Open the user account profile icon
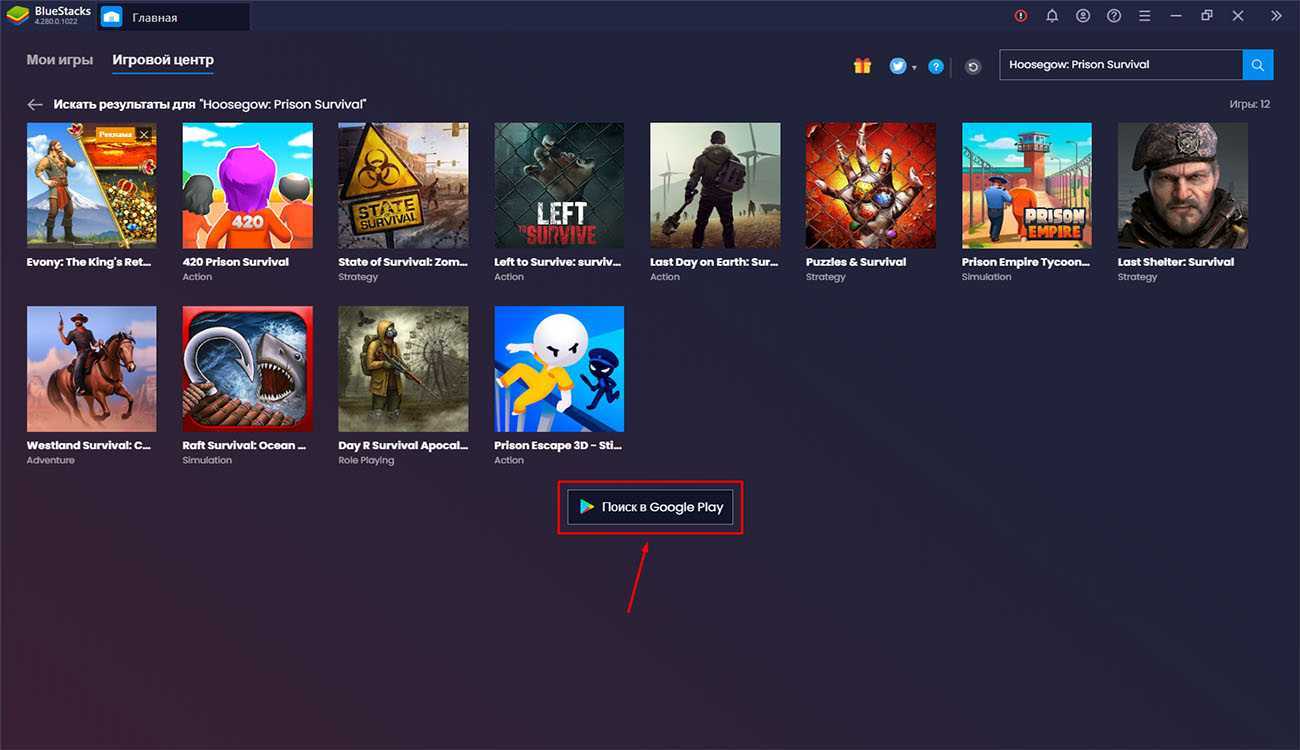 click(x=1083, y=16)
